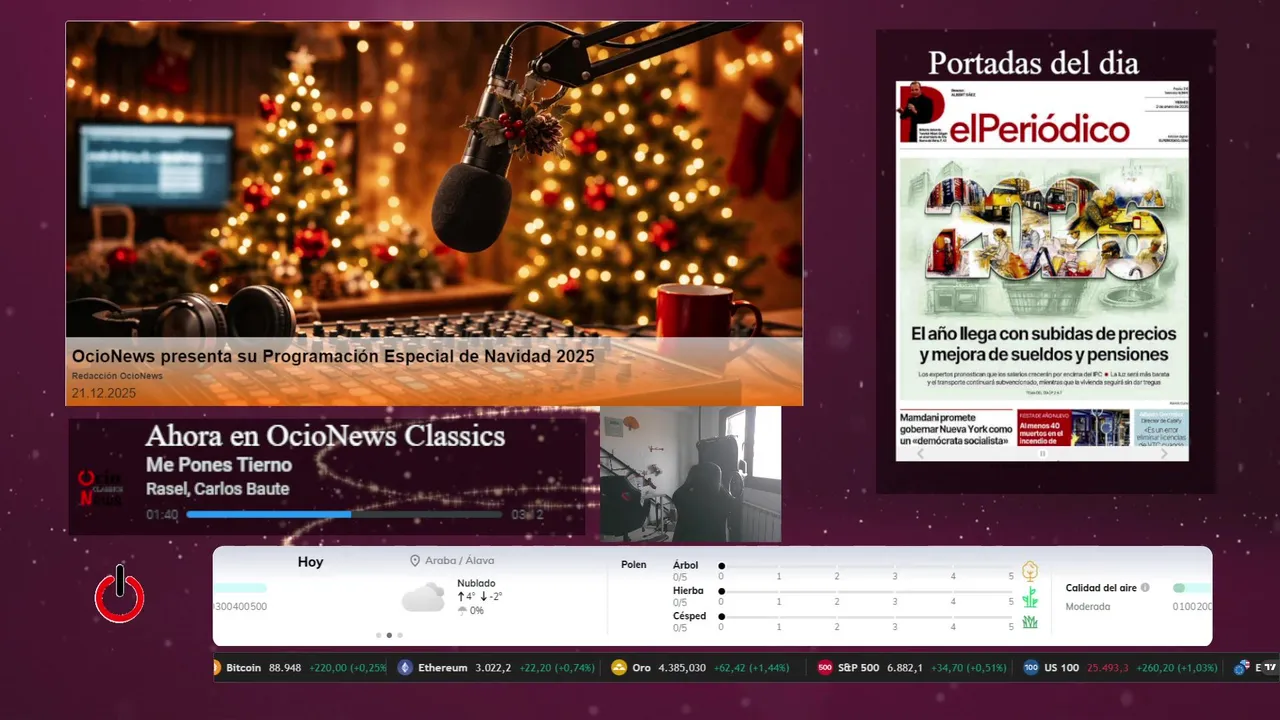The height and width of the screenshot is (720, 1280).
Task: Open the OcioNews Navidad 2025 headline
Action: click(333, 356)
